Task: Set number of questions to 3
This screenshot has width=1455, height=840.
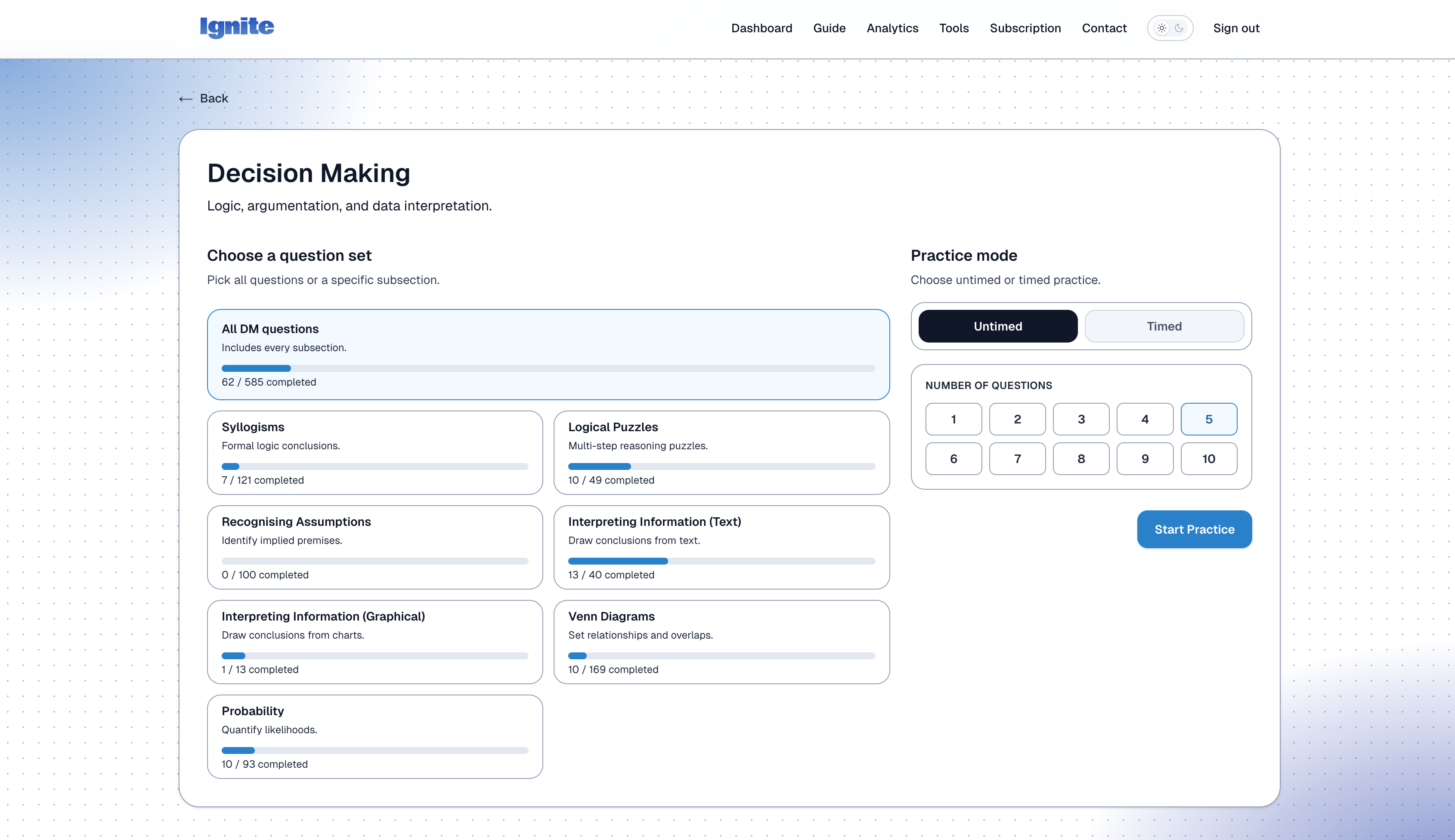Action: 1080,419
